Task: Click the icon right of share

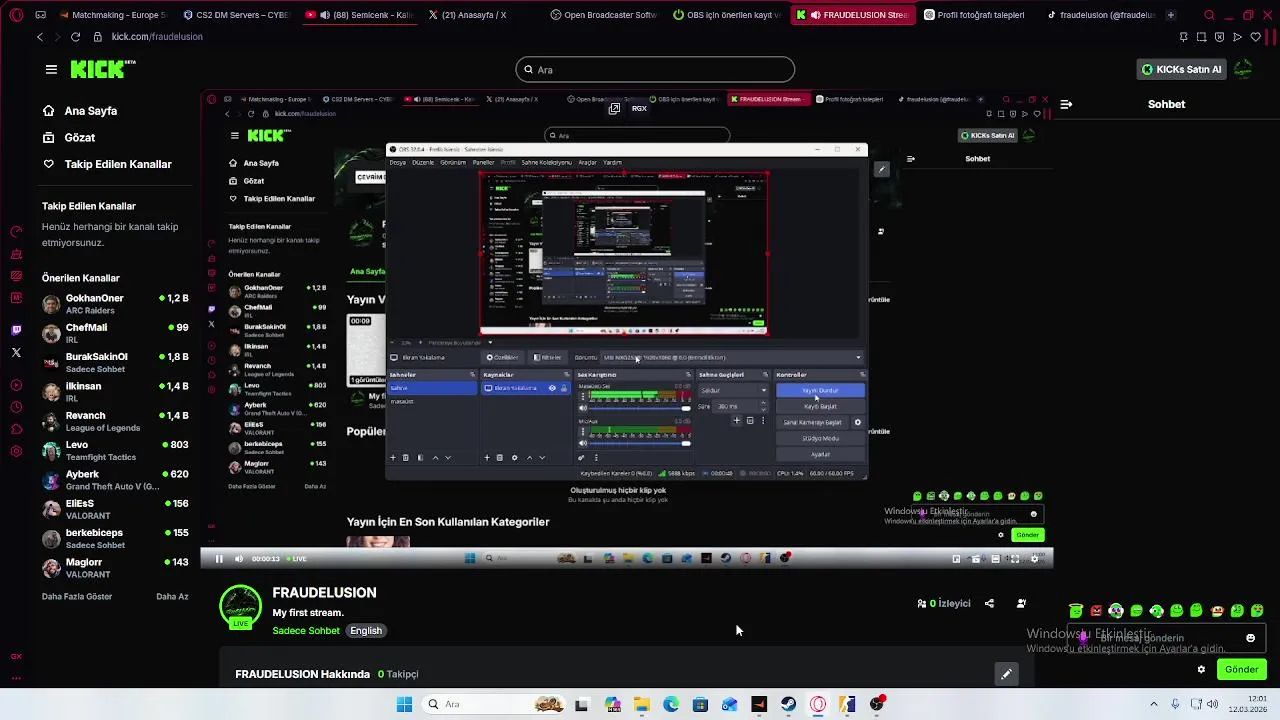Action: click(x=1021, y=604)
